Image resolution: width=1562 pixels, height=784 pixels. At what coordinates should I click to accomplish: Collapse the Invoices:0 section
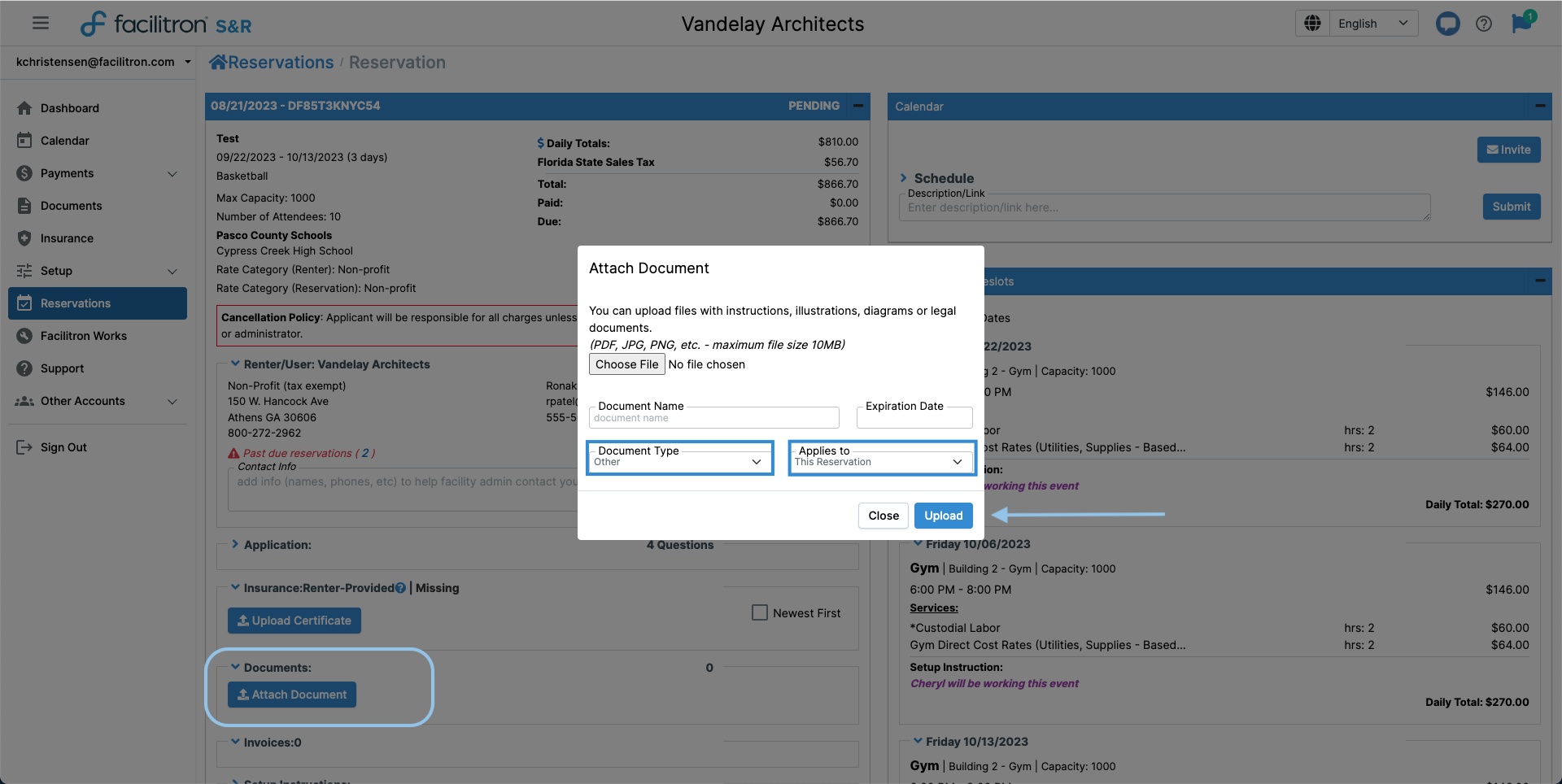coord(235,742)
